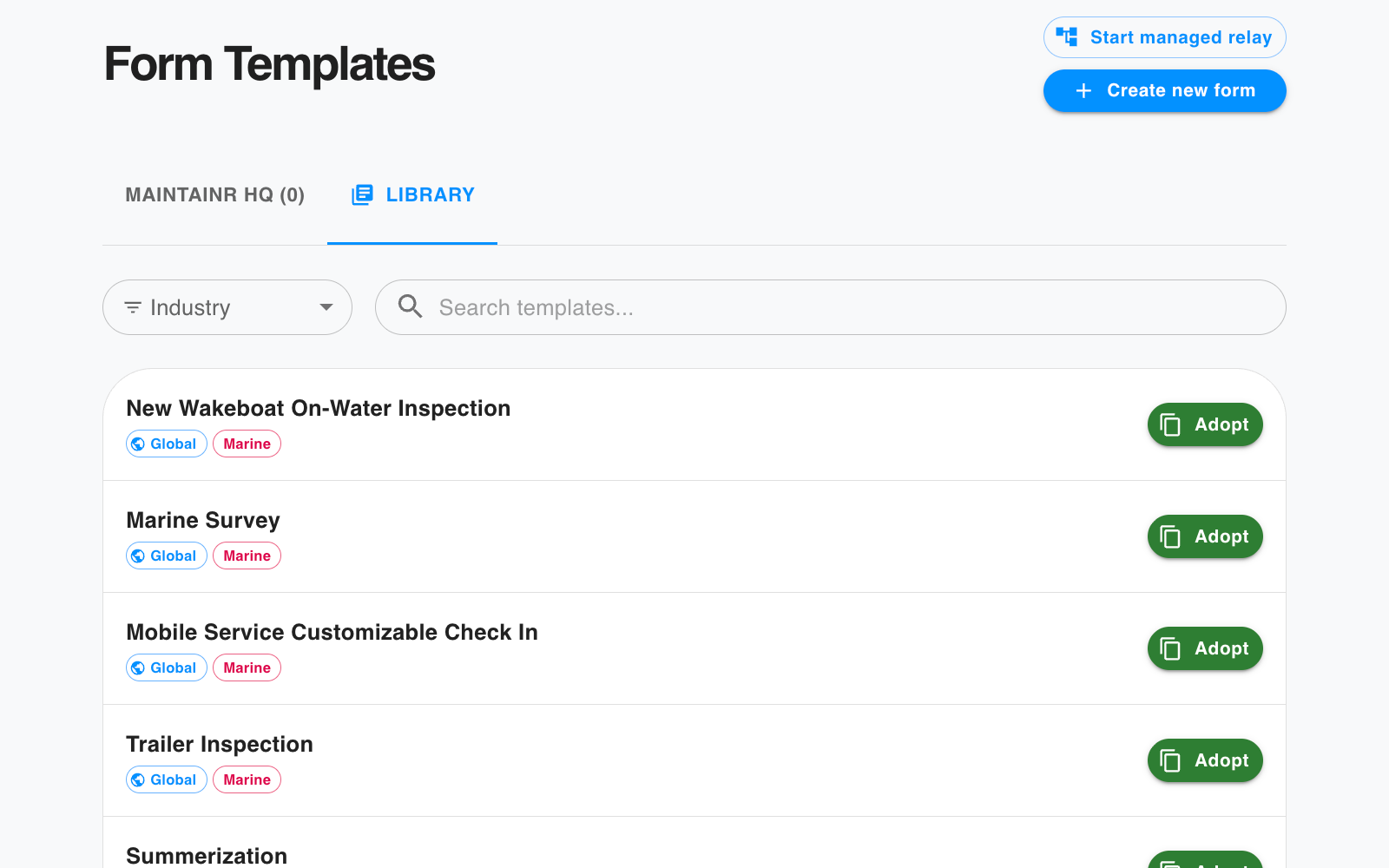Switch to the Maintainr HQ (0) tab

click(x=214, y=195)
